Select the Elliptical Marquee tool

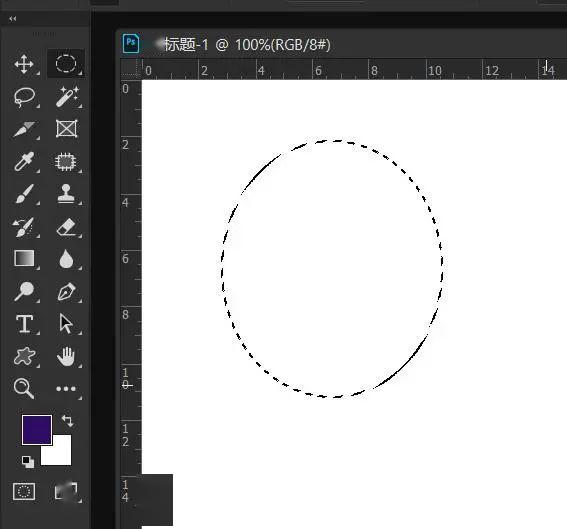pyautogui.click(x=66, y=64)
